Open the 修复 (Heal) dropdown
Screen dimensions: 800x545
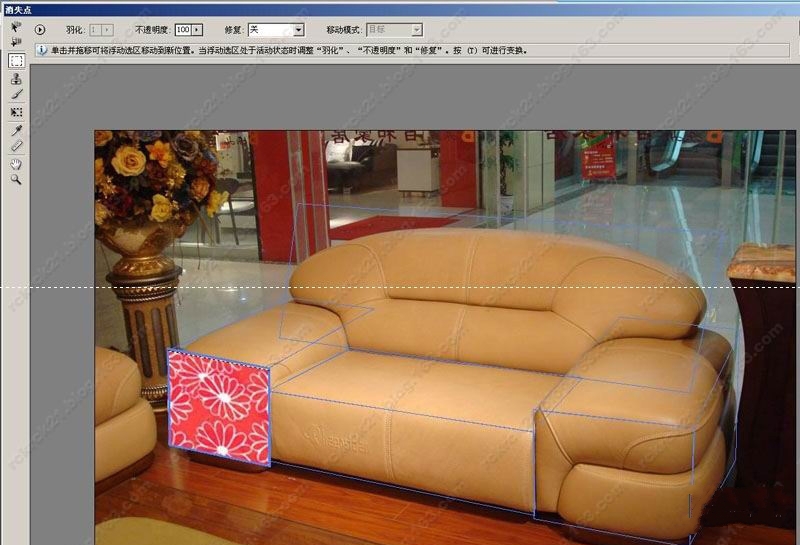pyautogui.click(x=276, y=30)
